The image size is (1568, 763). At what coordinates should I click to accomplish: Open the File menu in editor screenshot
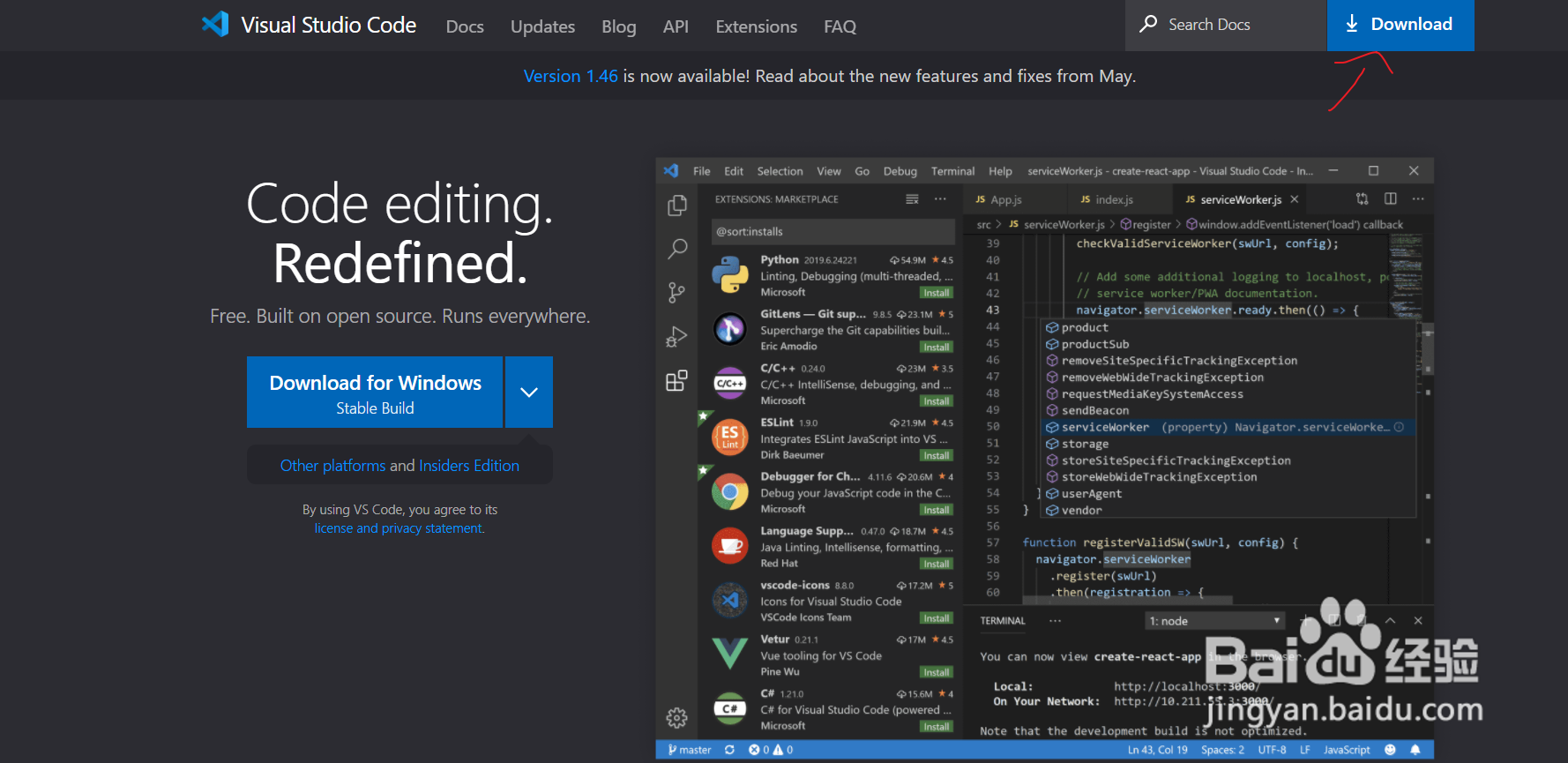pyautogui.click(x=702, y=171)
